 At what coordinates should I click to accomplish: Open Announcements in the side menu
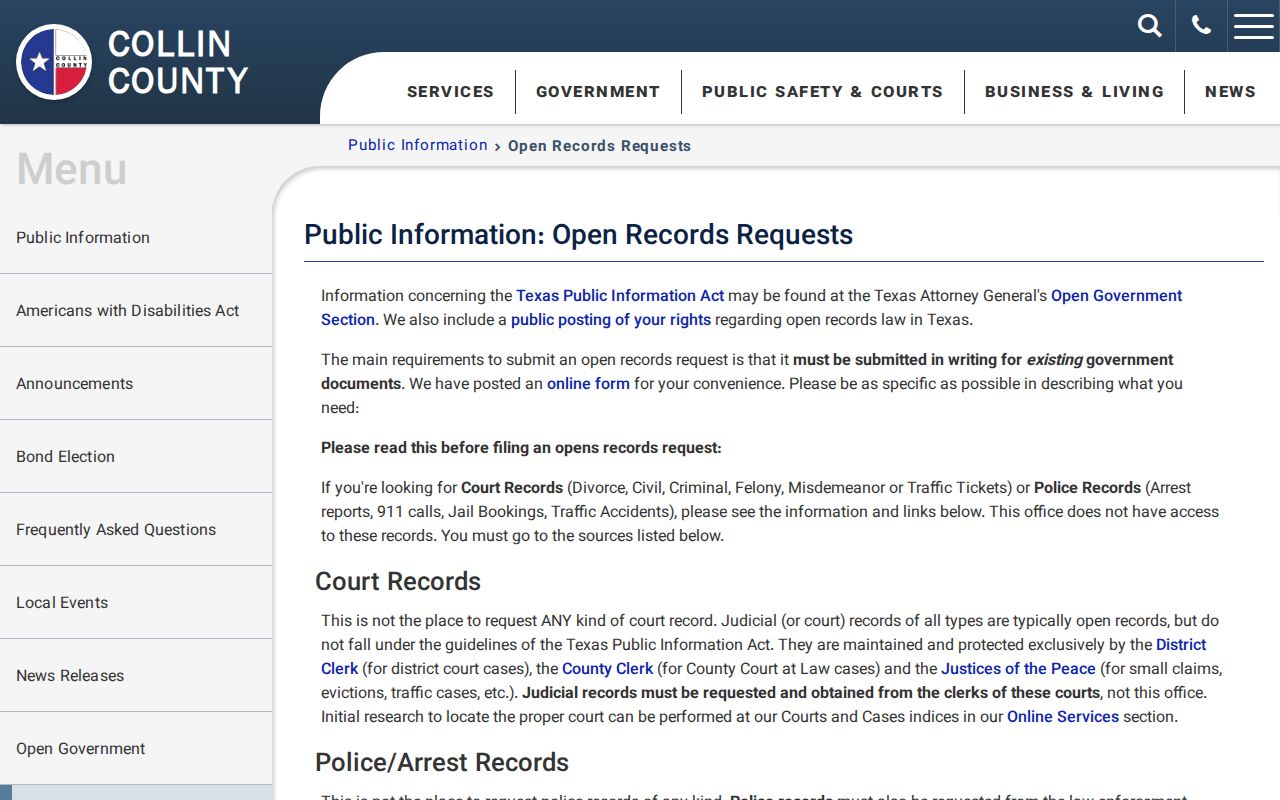(x=136, y=384)
